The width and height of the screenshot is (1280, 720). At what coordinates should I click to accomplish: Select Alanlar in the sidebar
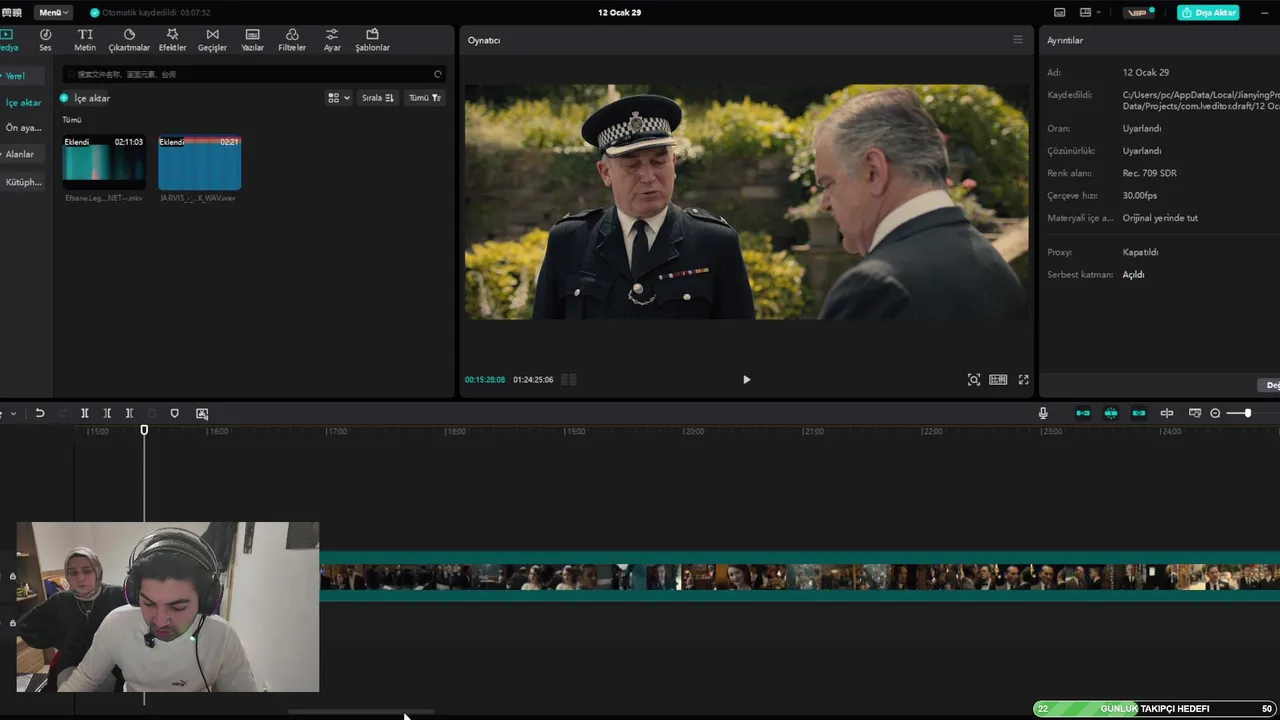(20, 154)
